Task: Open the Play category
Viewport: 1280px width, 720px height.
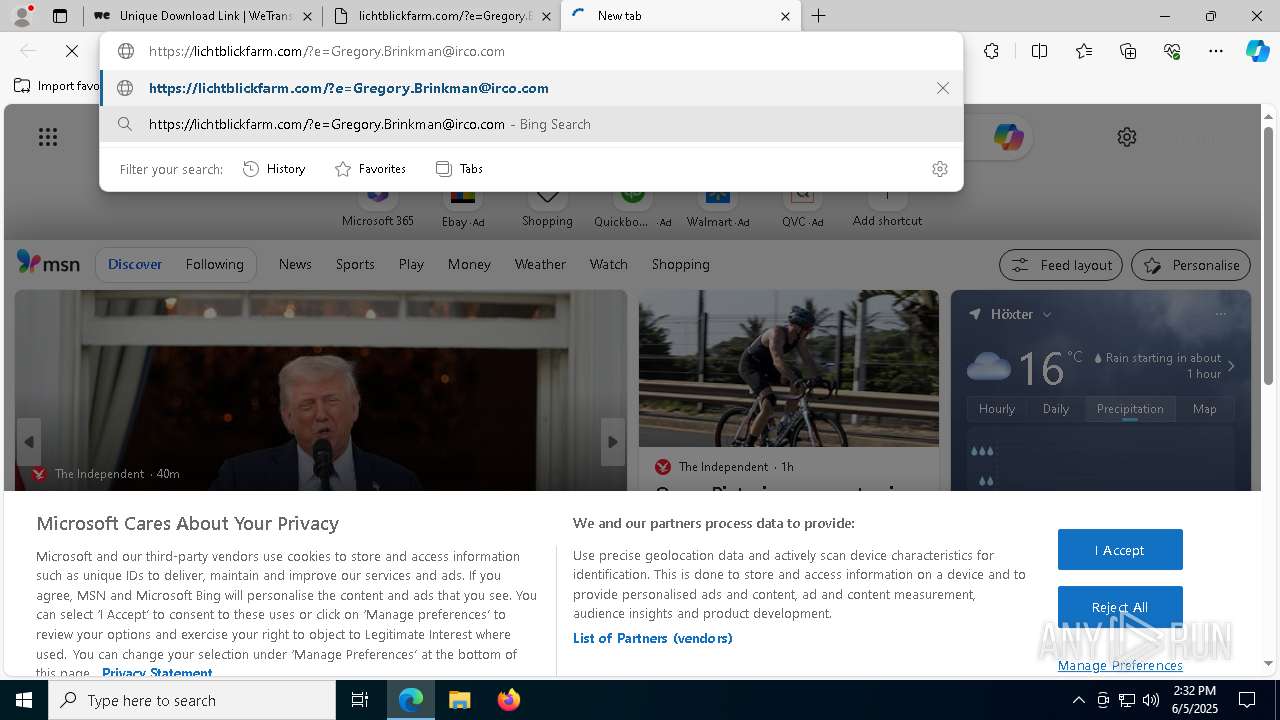Action: [x=411, y=264]
